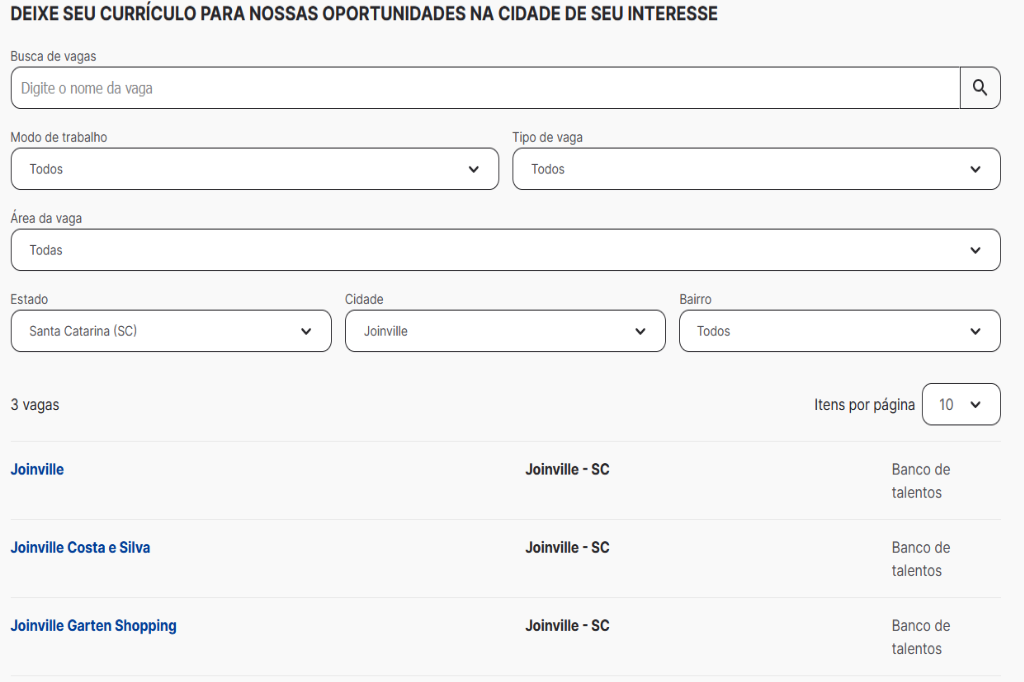
Task: Focus the 'Digite o nome da vaga' search field
Action: click(485, 88)
